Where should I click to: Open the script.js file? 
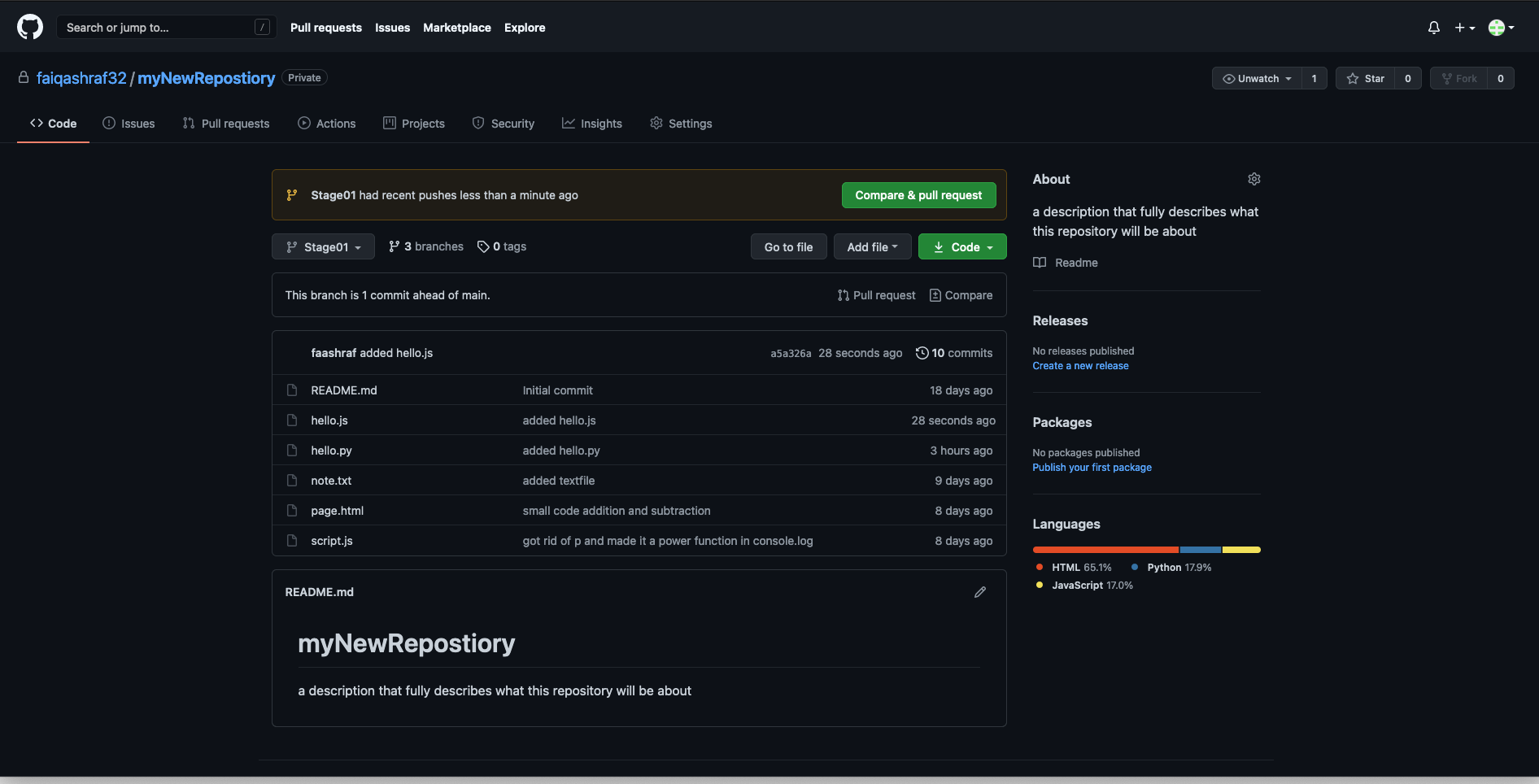point(332,541)
